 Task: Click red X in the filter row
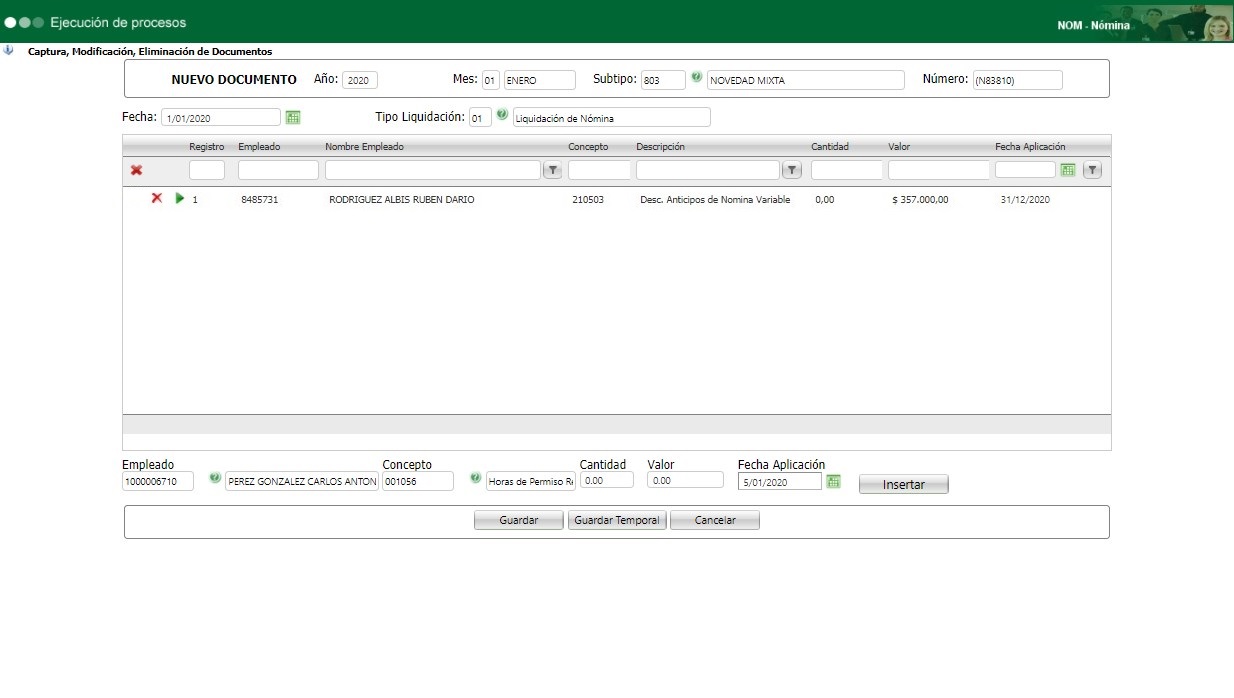click(x=136, y=170)
